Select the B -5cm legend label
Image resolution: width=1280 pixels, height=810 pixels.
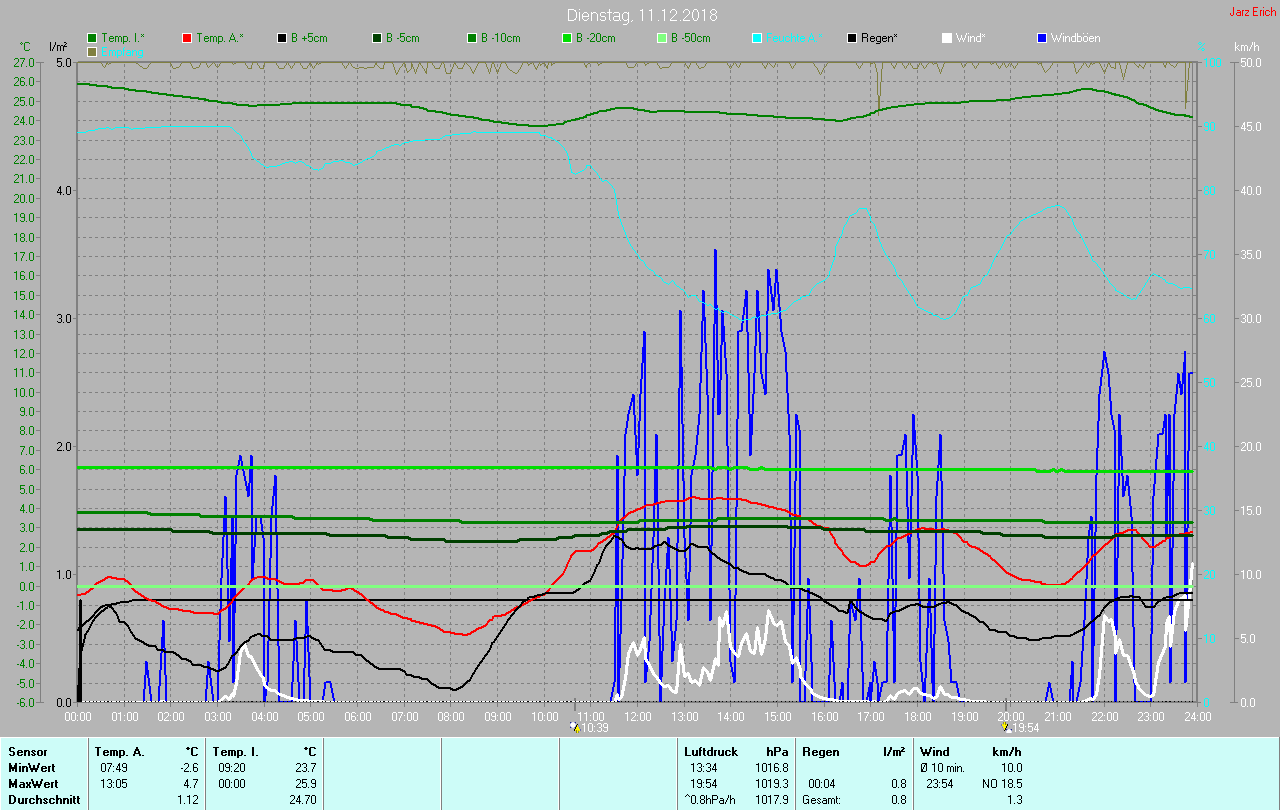pos(403,38)
